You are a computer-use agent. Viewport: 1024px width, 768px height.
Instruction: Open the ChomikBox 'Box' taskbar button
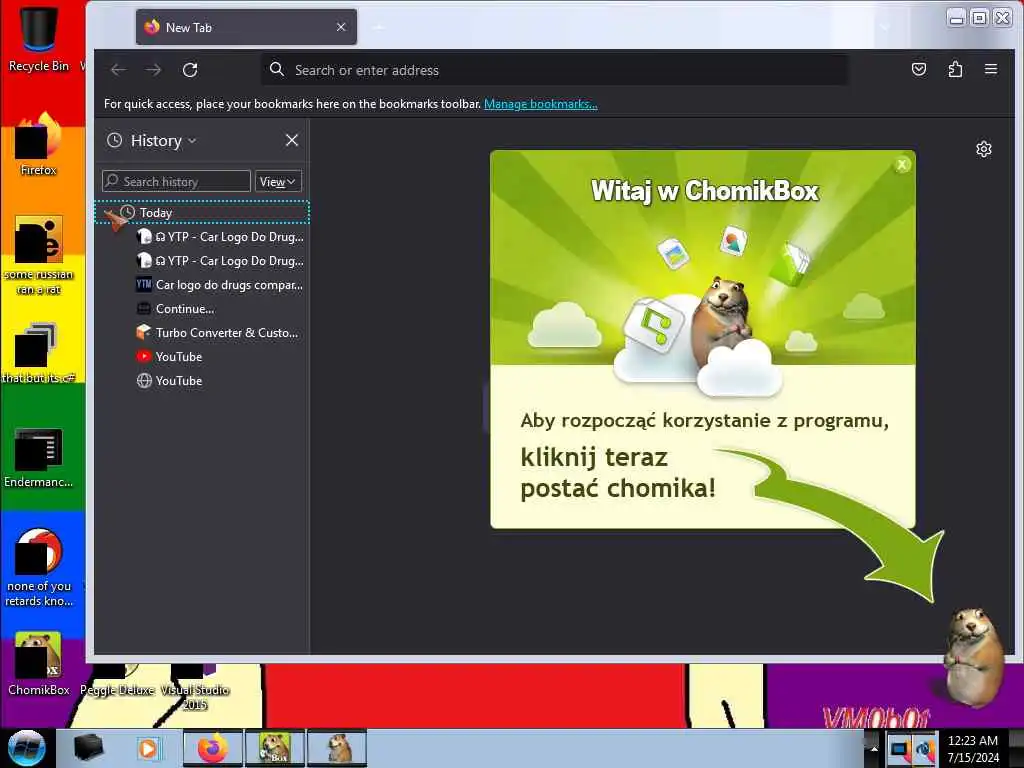coord(275,748)
